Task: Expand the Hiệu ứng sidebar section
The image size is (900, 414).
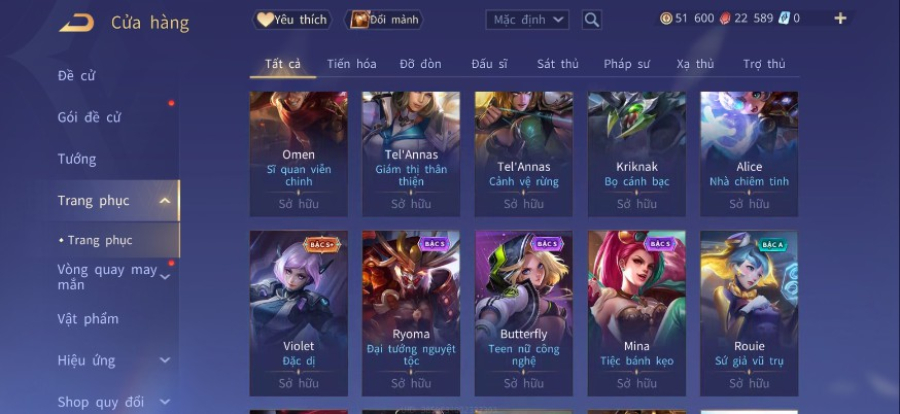Action: tap(165, 361)
